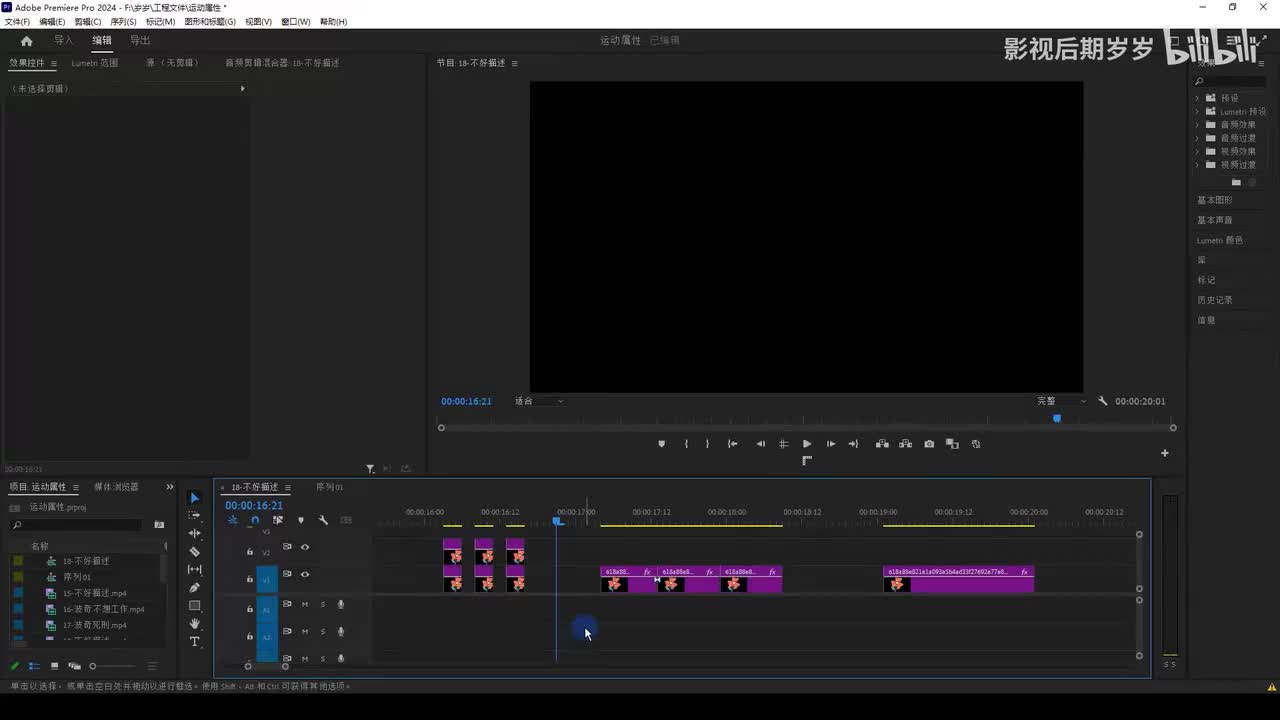Show hidden Project panel tabs chevron
Image resolution: width=1280 pixels, height=720 pixels.
(170, 487)
